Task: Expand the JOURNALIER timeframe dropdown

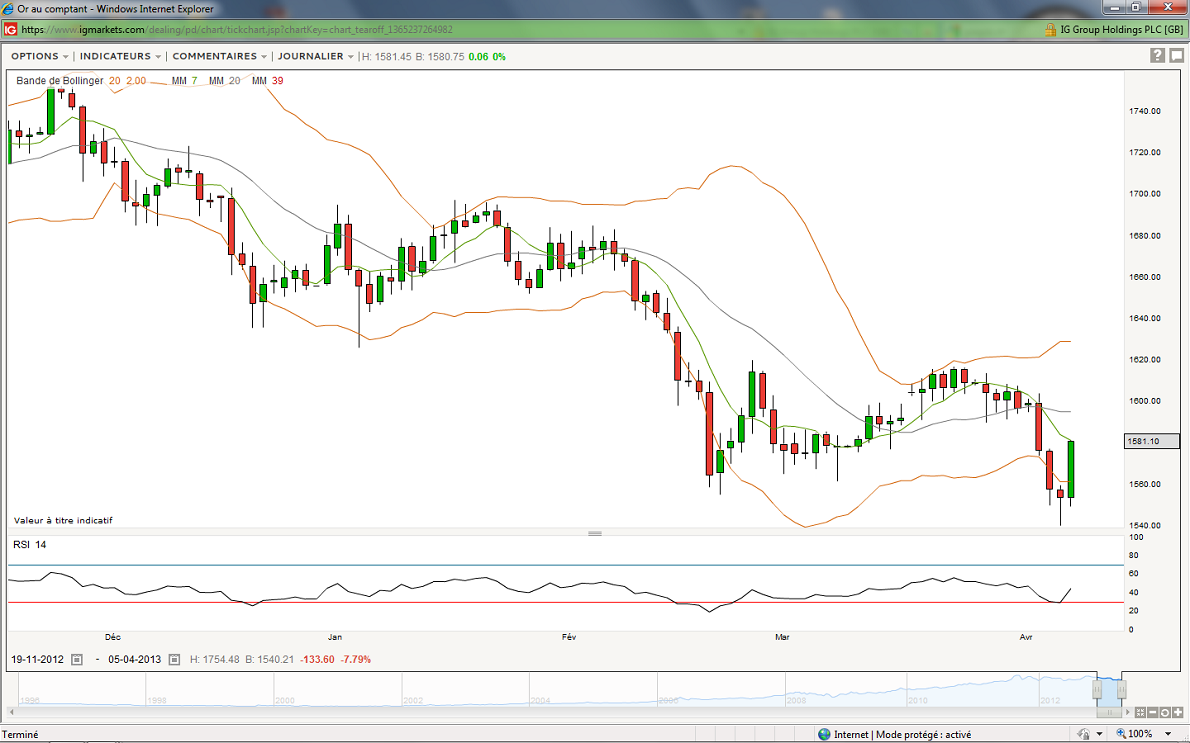Action: pyautogui.click(x=316, y=56)
